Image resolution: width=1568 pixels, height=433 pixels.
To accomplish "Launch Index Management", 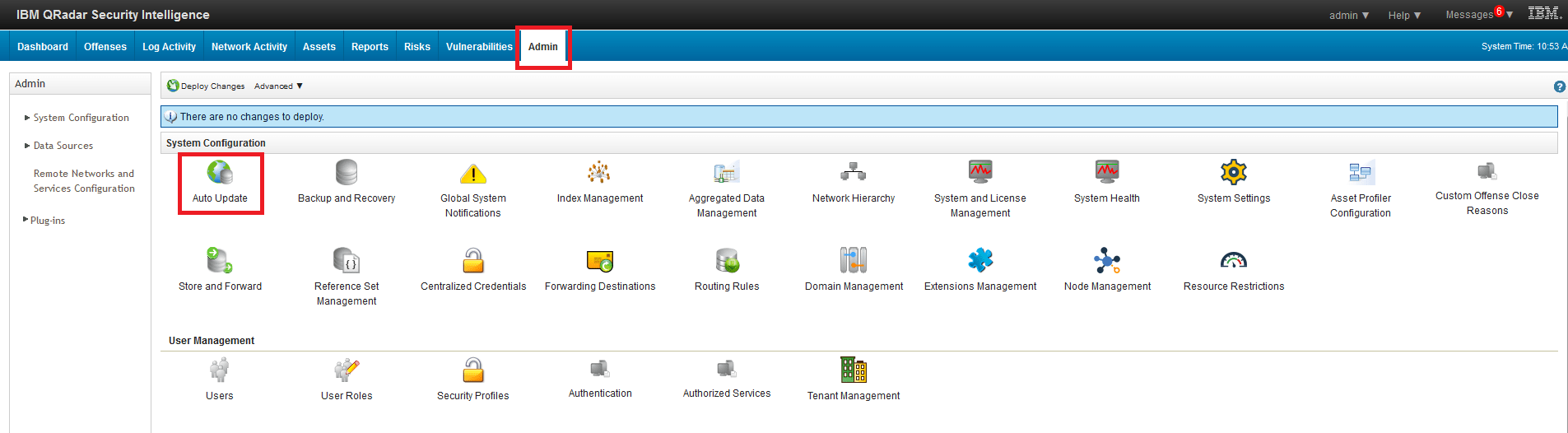I will click(x=599, y=173).
